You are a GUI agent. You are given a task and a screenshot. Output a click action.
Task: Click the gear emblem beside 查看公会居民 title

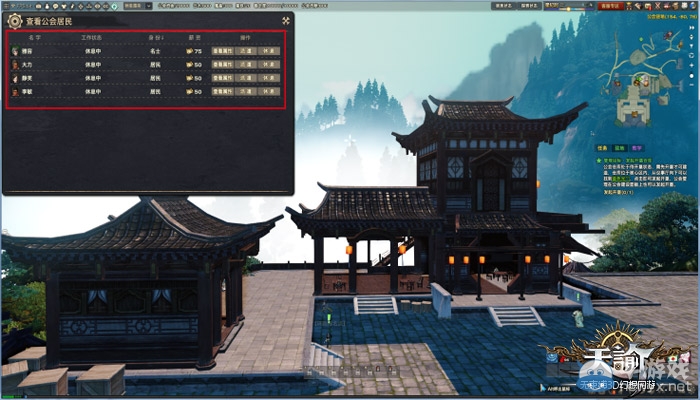click(15, 21)
